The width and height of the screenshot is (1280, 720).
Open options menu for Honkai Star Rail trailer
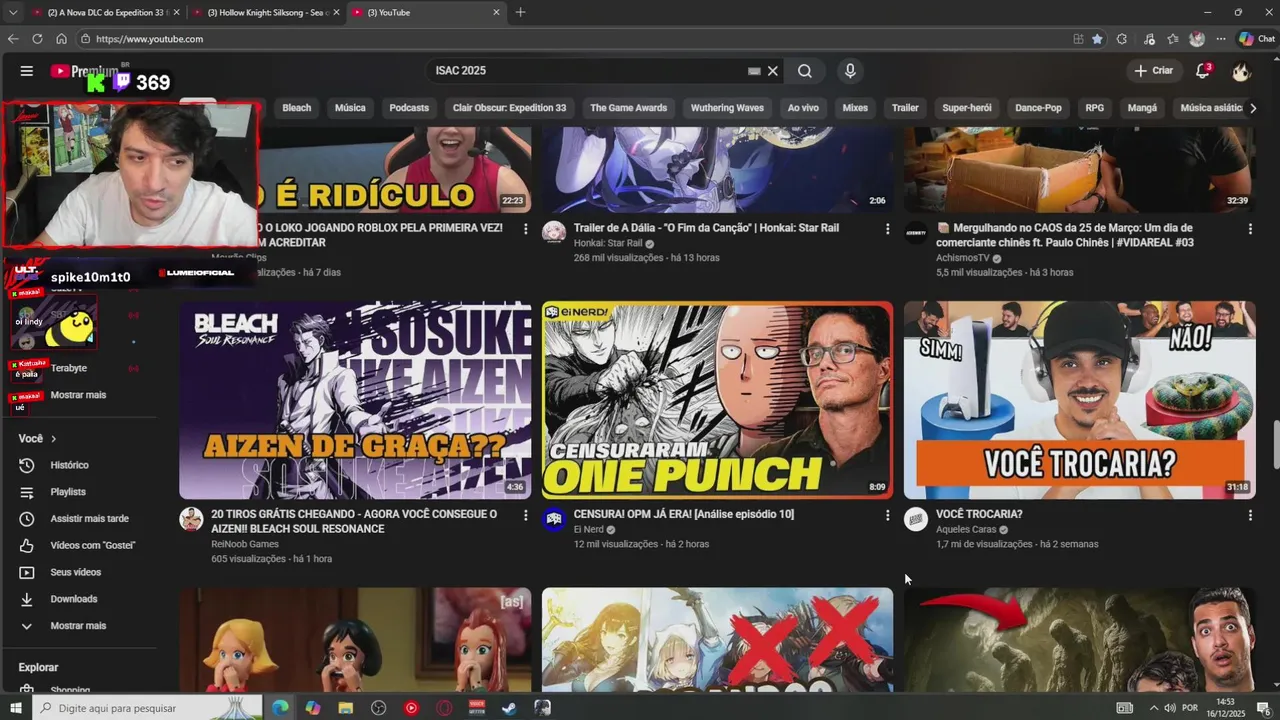pos(887,229)
